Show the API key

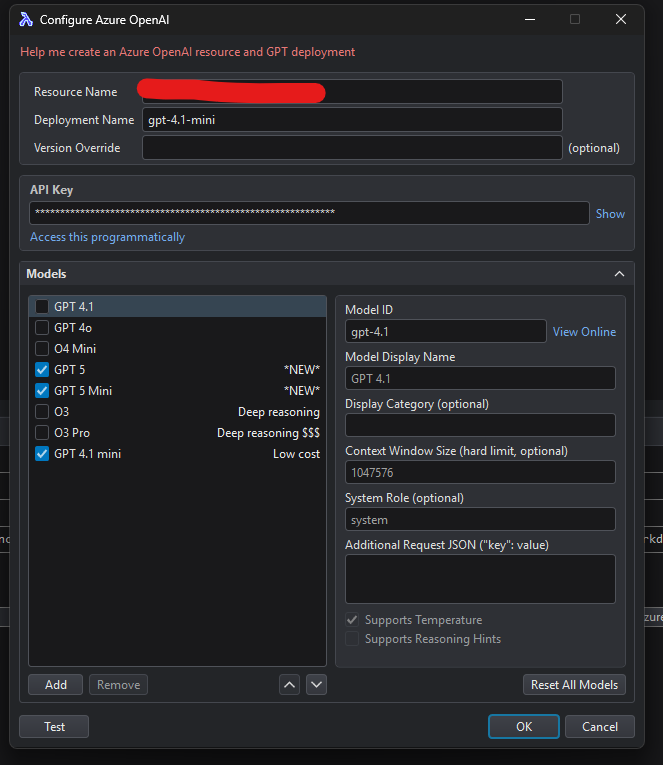[x=610, y=214]
